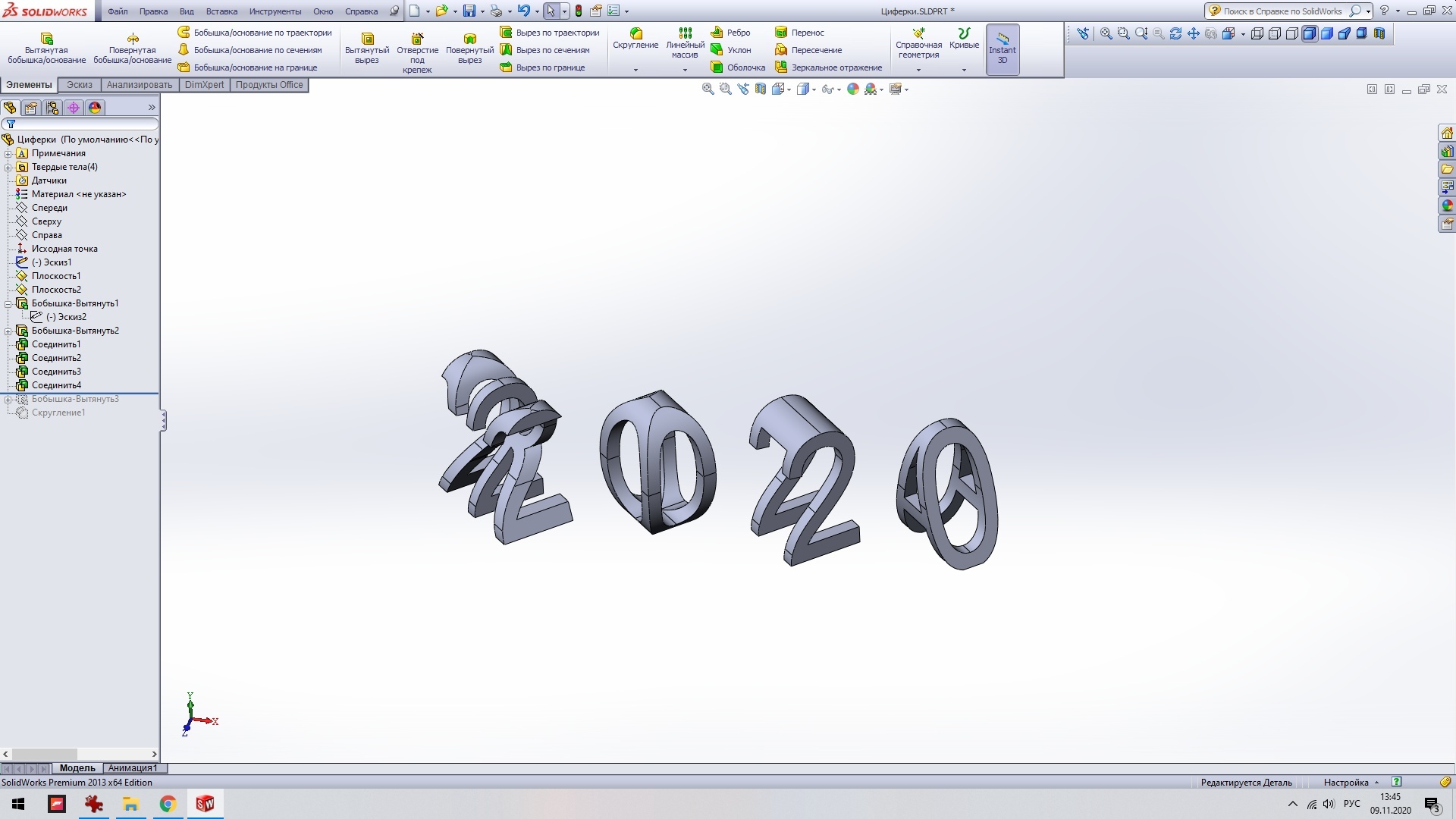
Task: Open the Скругление dropdown arrow
Action: coord(635,70)
